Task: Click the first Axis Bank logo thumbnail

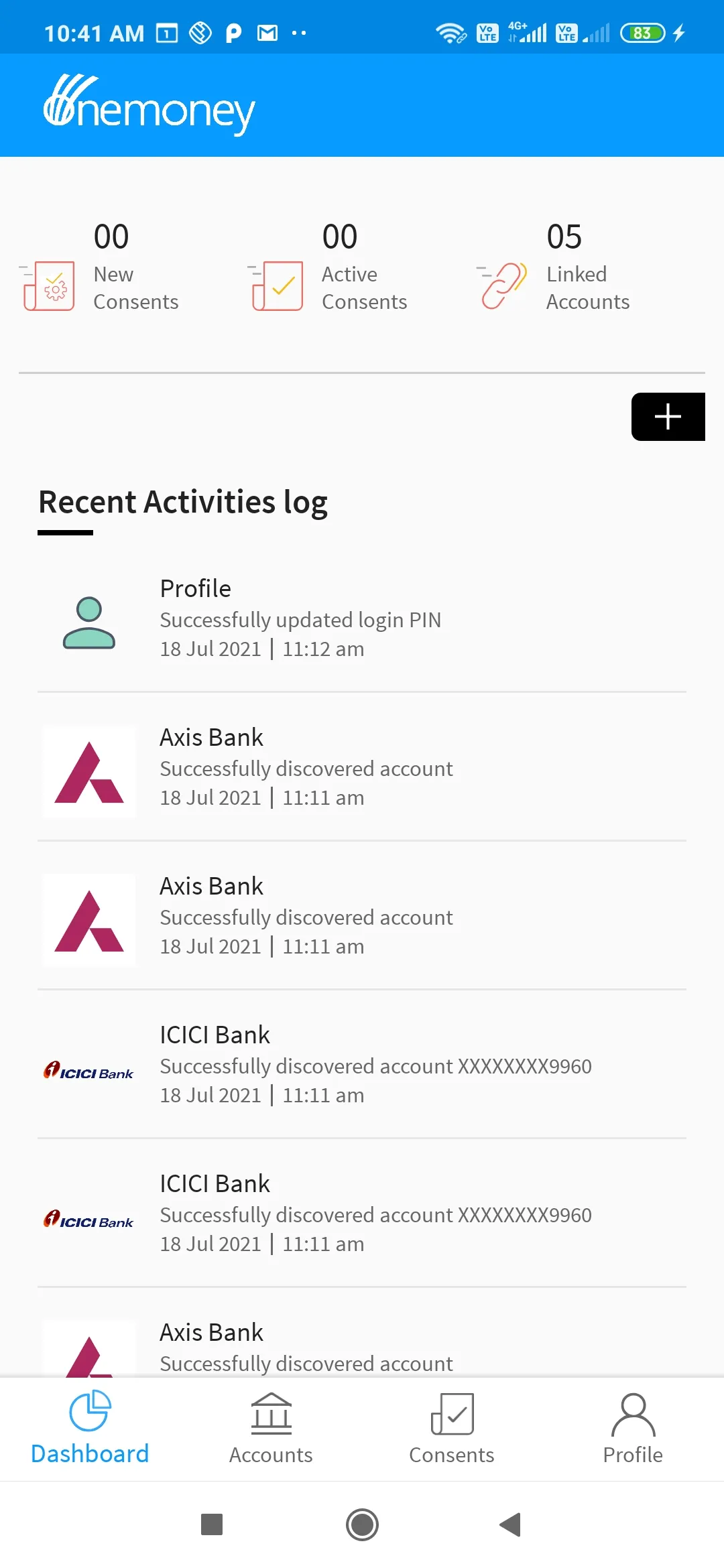Action: point(89,772)
